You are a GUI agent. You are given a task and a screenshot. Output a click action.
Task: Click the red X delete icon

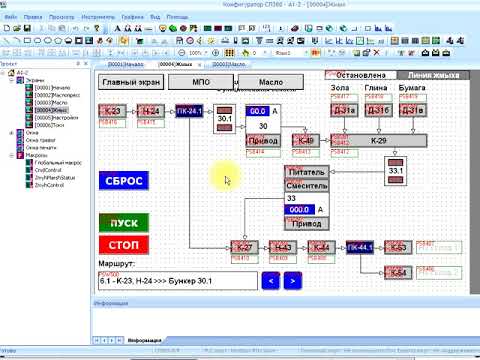pos(377,53)
